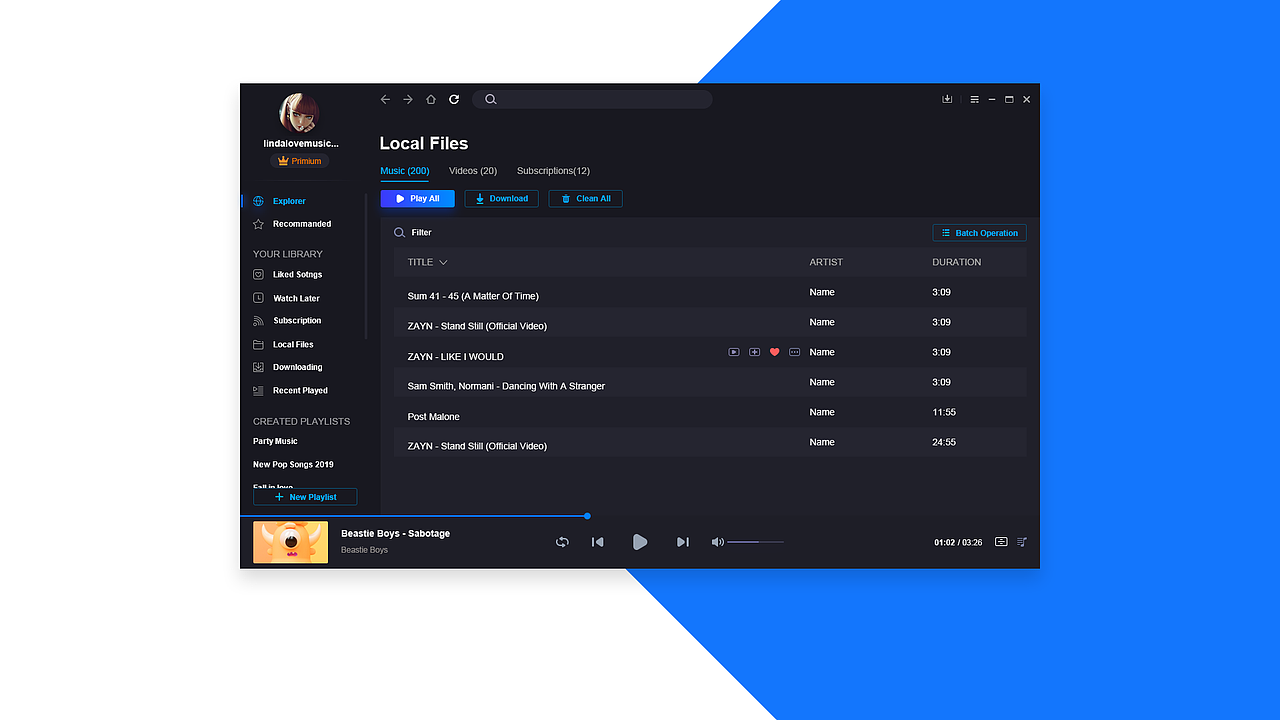Click the Play All button
The width and height of the screenshot is (1280, 720).
pos(417,198)
